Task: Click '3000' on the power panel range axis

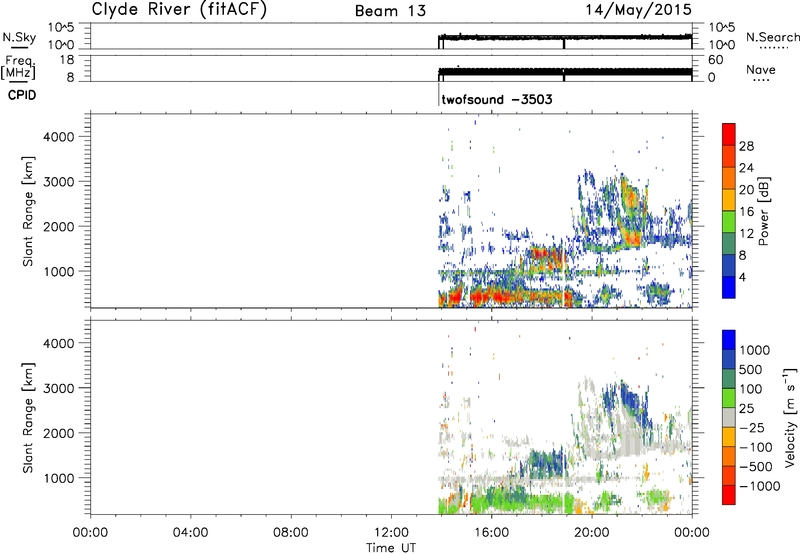Action: coord(58,182)
